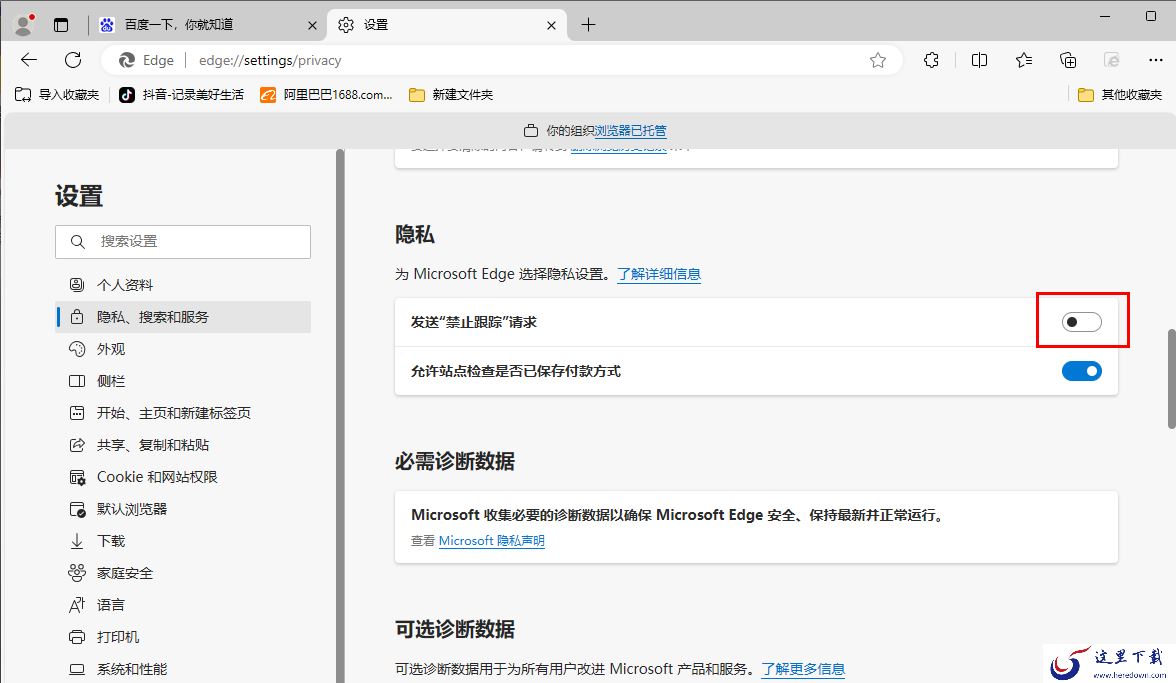Open Collections icon in toolbar

pos(1068,60)
